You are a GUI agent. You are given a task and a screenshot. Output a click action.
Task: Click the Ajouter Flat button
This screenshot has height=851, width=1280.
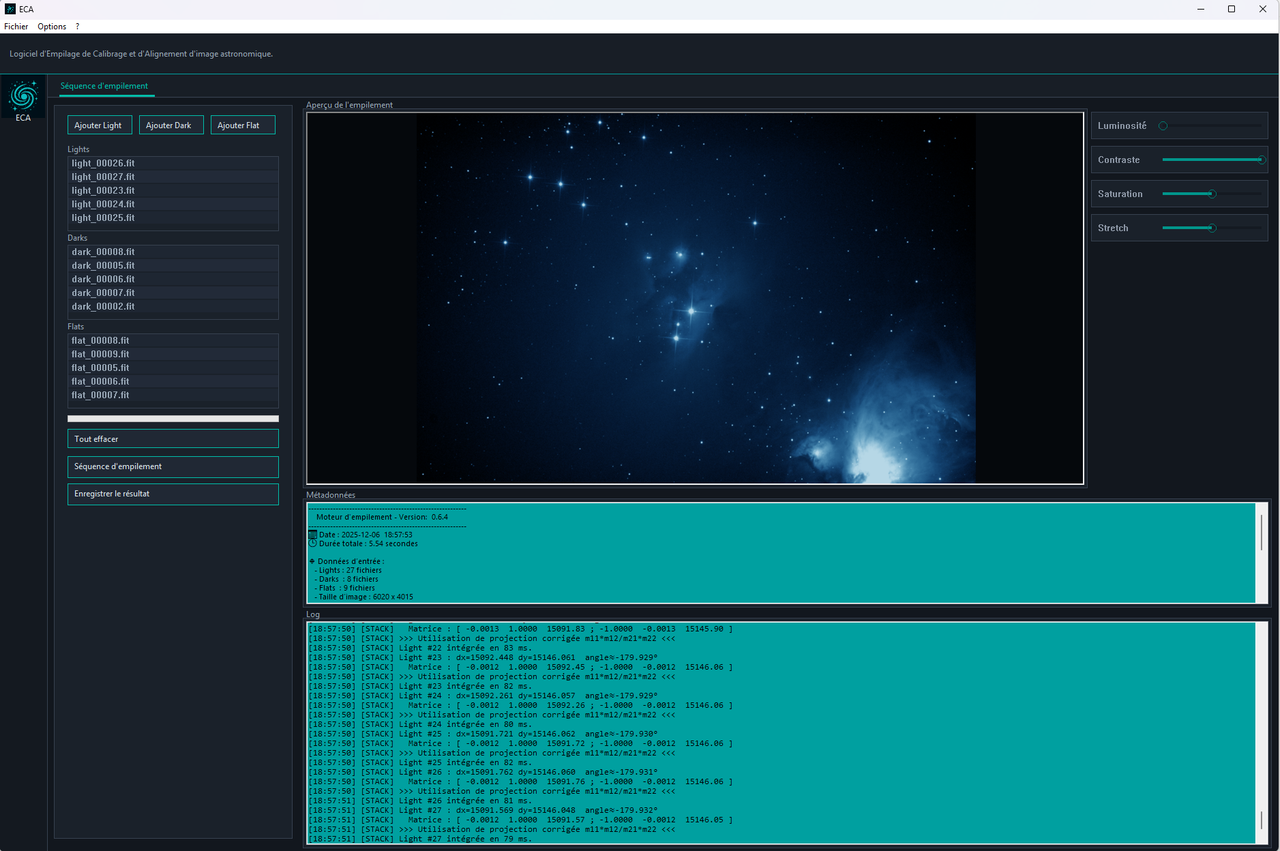(x=243, y=125)
